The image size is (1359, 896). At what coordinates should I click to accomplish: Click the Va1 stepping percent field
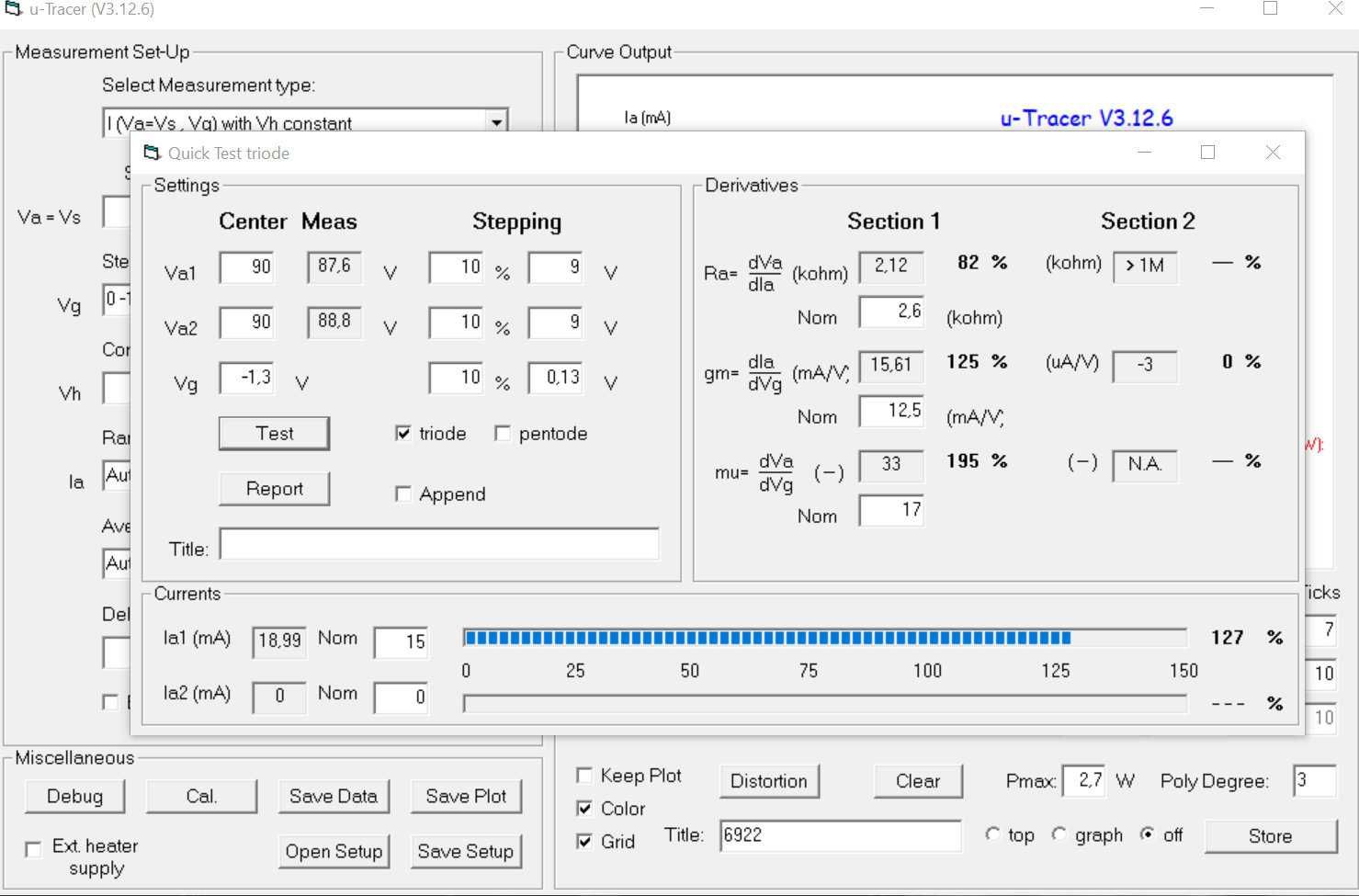(x=456, y=267)
